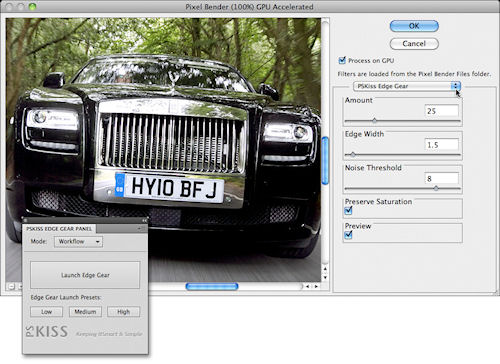Open the Edge Gear panel options menu
Viewport: 500px width, 364px height.
[x=140, y=229]
